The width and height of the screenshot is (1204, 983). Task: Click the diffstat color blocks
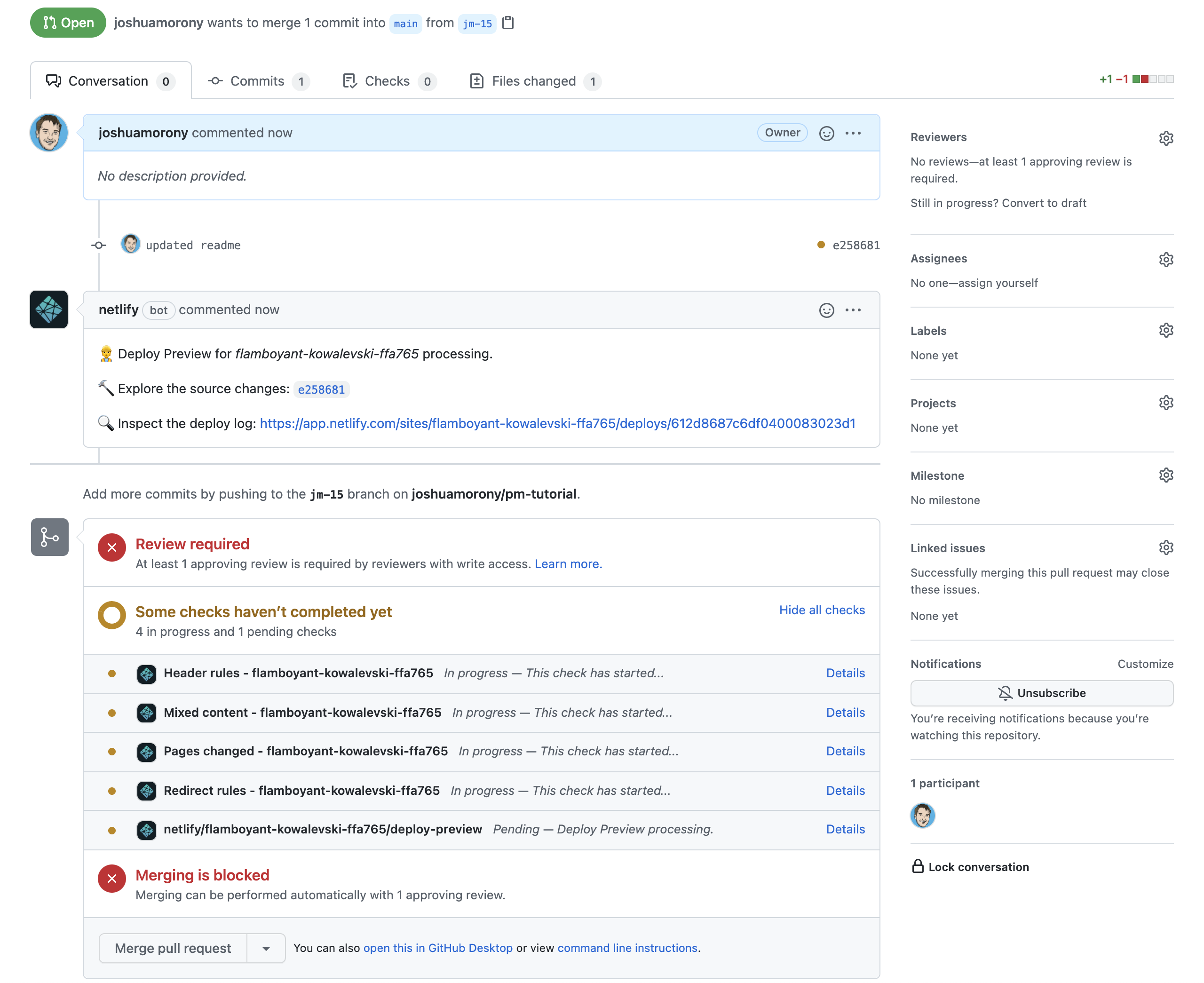click(x=1153, y=79)
